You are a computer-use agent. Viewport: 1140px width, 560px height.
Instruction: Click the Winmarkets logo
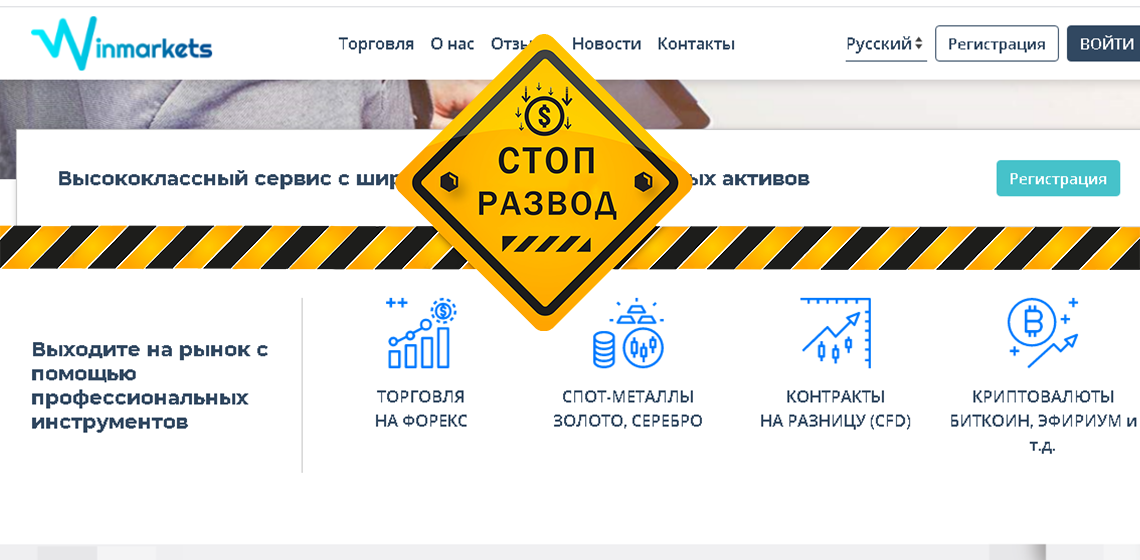(121, 44)
